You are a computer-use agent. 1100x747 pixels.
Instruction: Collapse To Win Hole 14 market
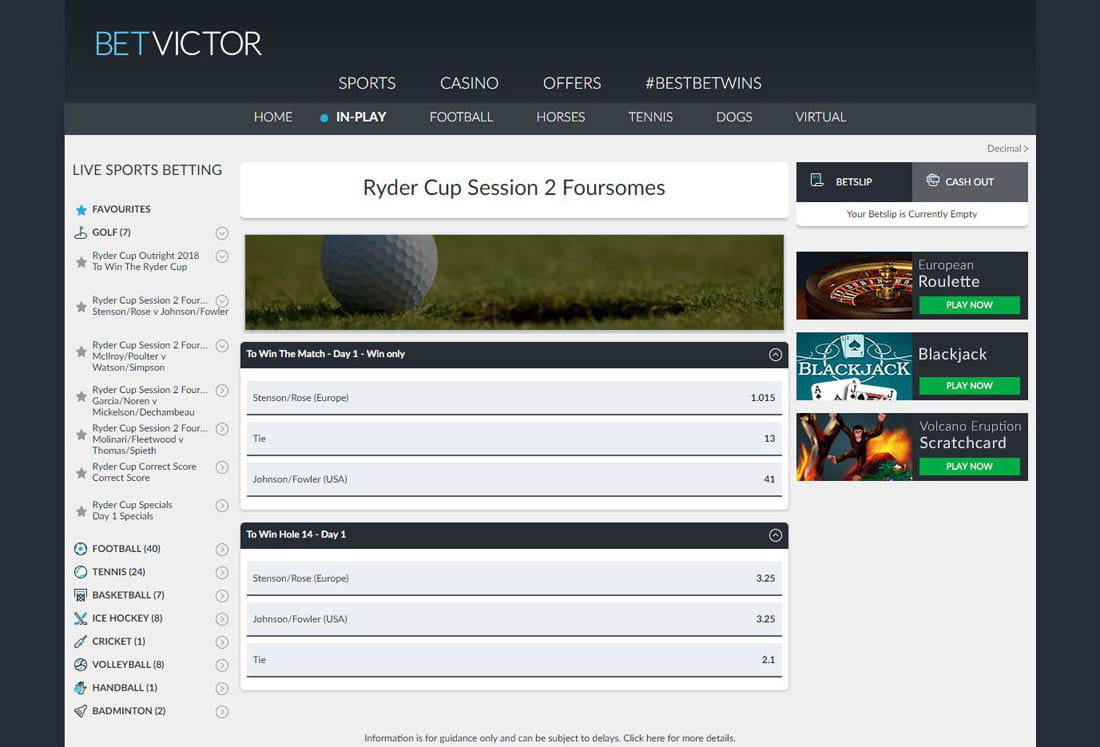pos(775,535)
